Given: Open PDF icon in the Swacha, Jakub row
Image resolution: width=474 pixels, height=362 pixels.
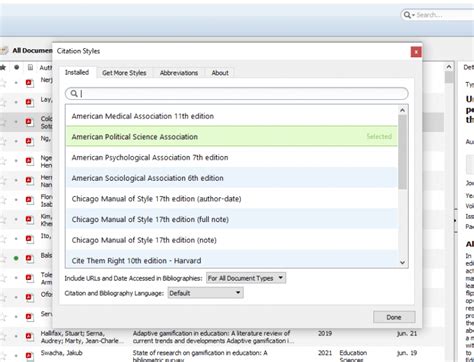Looking at the screenshot, I should click(29, 356).
